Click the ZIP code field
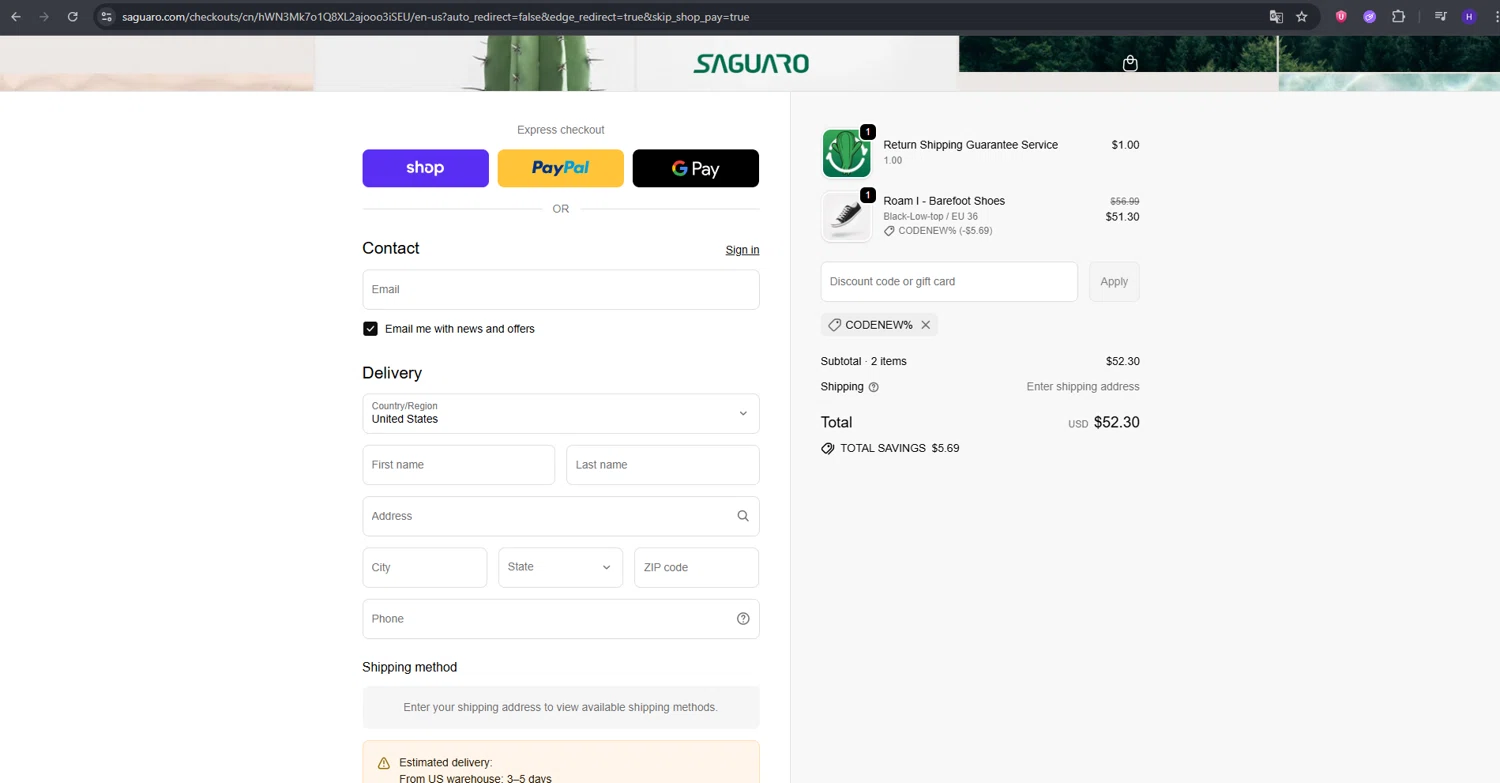 (697, 567)
